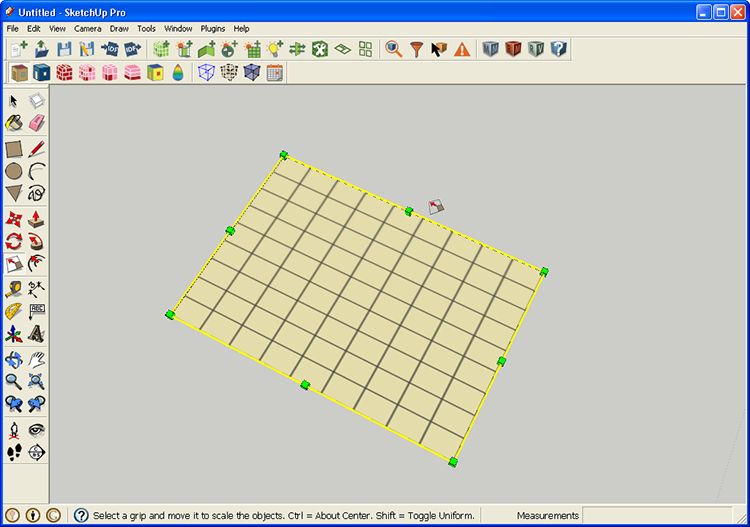Choose the Make Component tool

click(x=36, y=100)
